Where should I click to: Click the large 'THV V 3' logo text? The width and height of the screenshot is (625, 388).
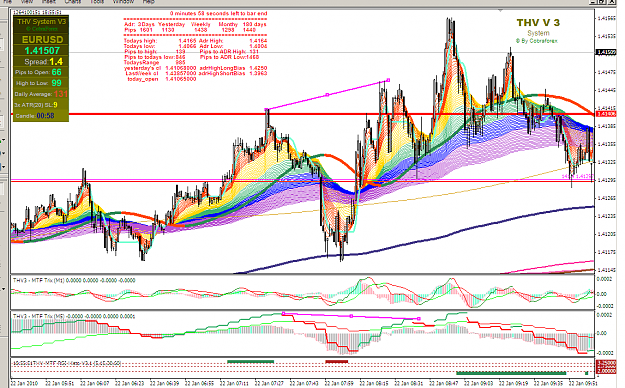point(538,23)
